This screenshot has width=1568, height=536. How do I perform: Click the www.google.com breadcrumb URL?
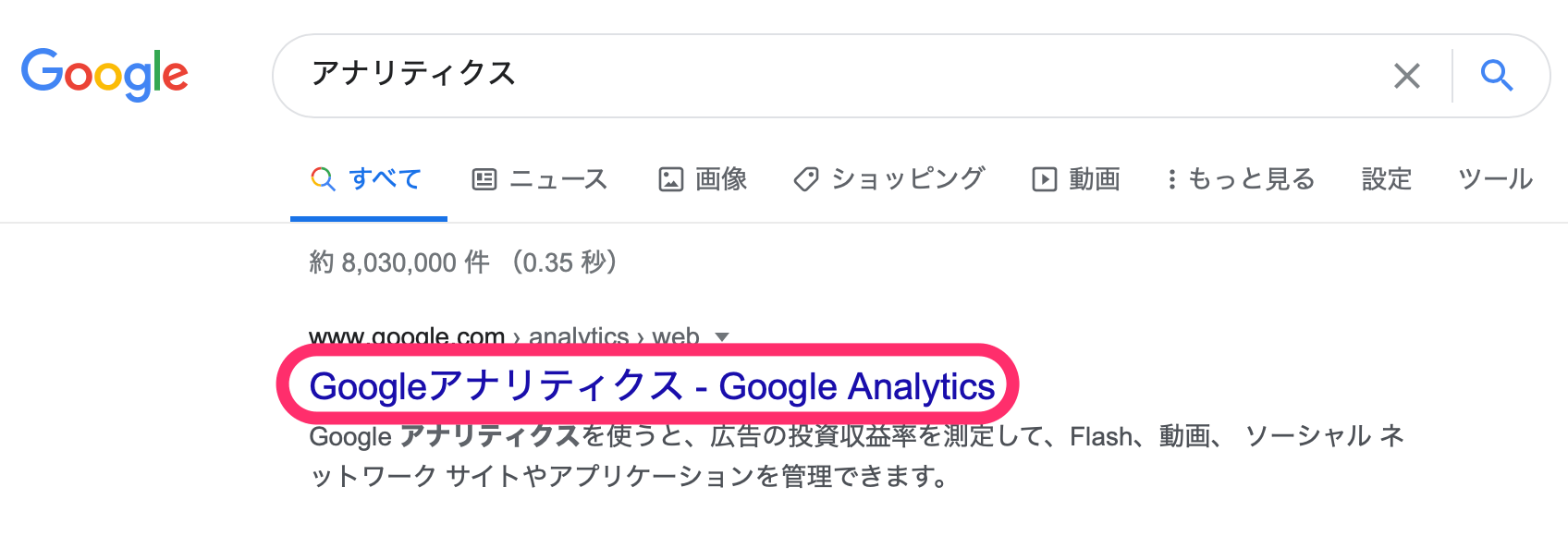407,337
